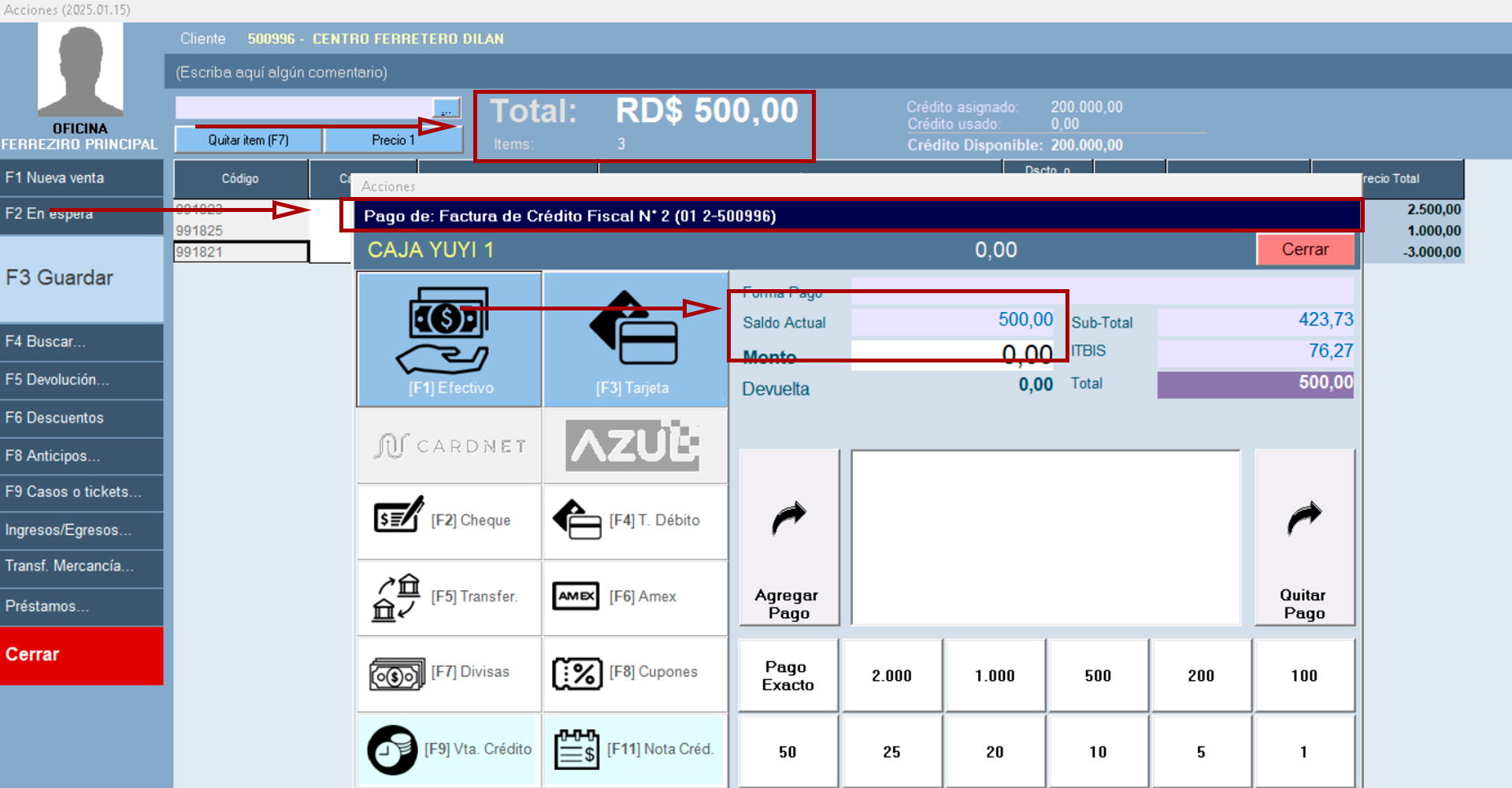Open the F5 Devolución menu item
The image size is (1512, 788).
tap(81, 380)
